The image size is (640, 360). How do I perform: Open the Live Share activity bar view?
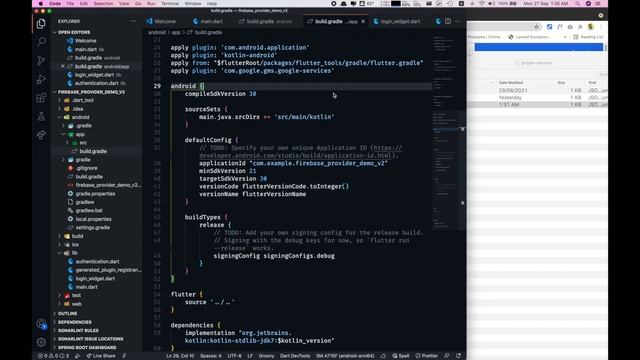41,135
